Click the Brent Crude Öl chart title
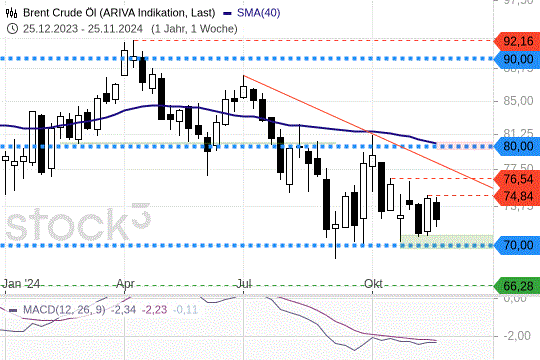The width and height of the screenshot is (540, 360). click(119, 13)
